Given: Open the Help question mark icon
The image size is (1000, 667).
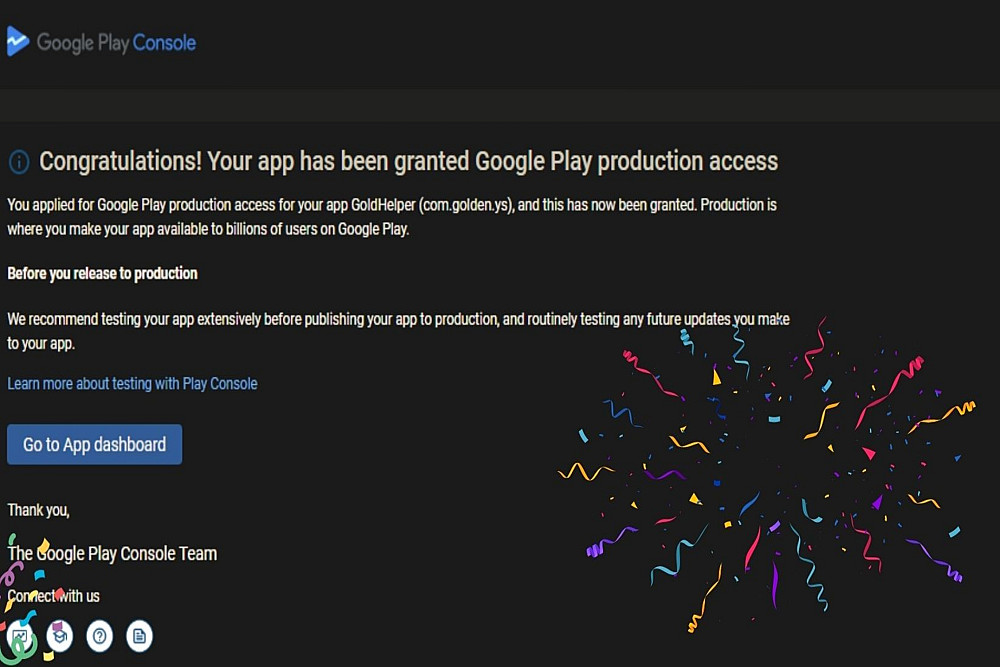Looking at the screenshot, I should 99,636.
